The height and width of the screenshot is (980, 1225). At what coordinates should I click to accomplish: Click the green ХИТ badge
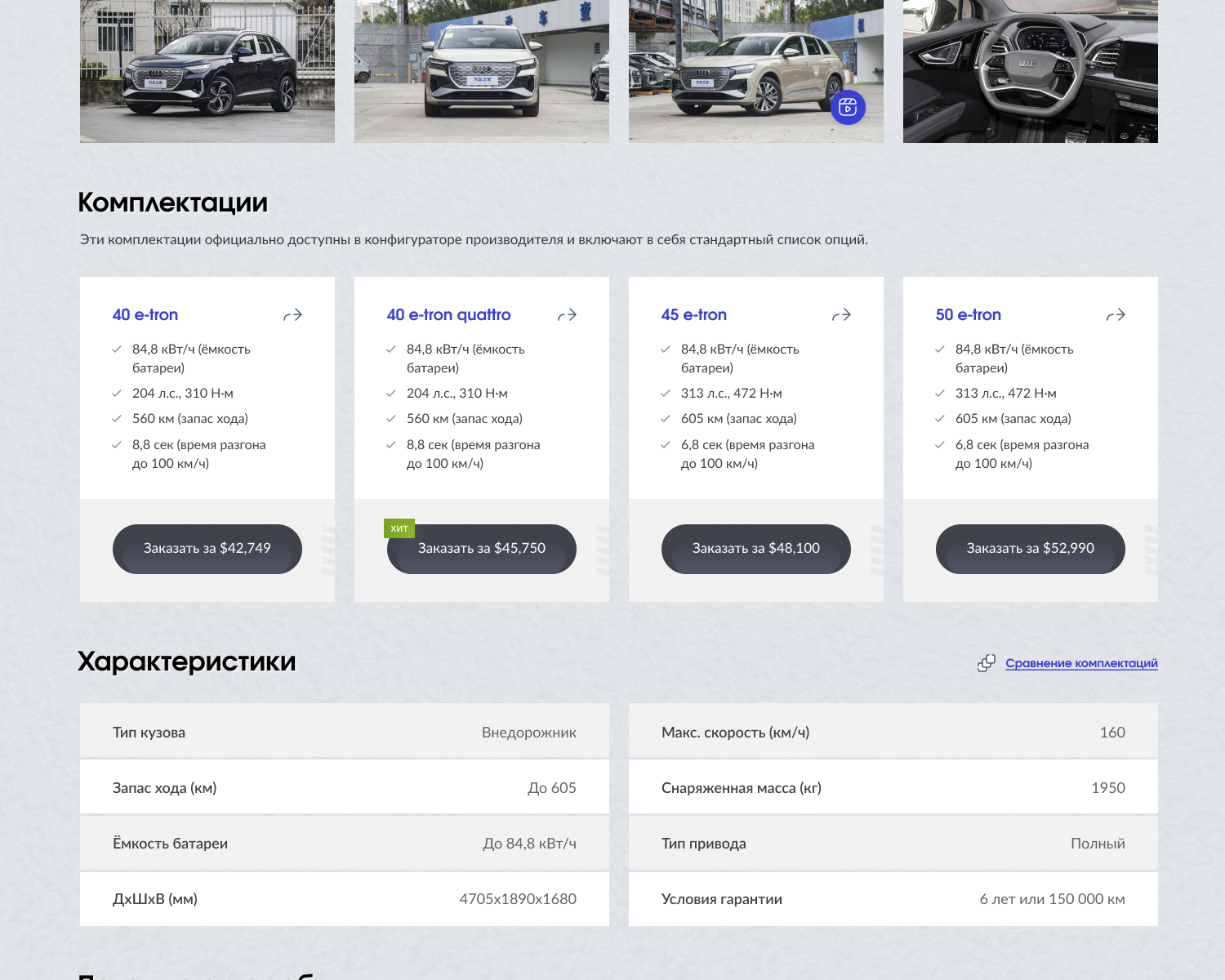coord(399,528)
